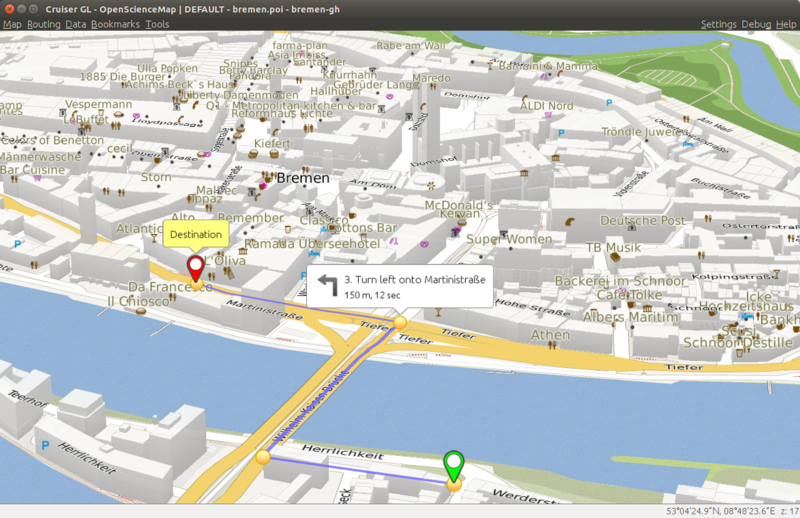Click the '150 m, 12 sec' distance text
800x518 pixels.
point(372,295)
